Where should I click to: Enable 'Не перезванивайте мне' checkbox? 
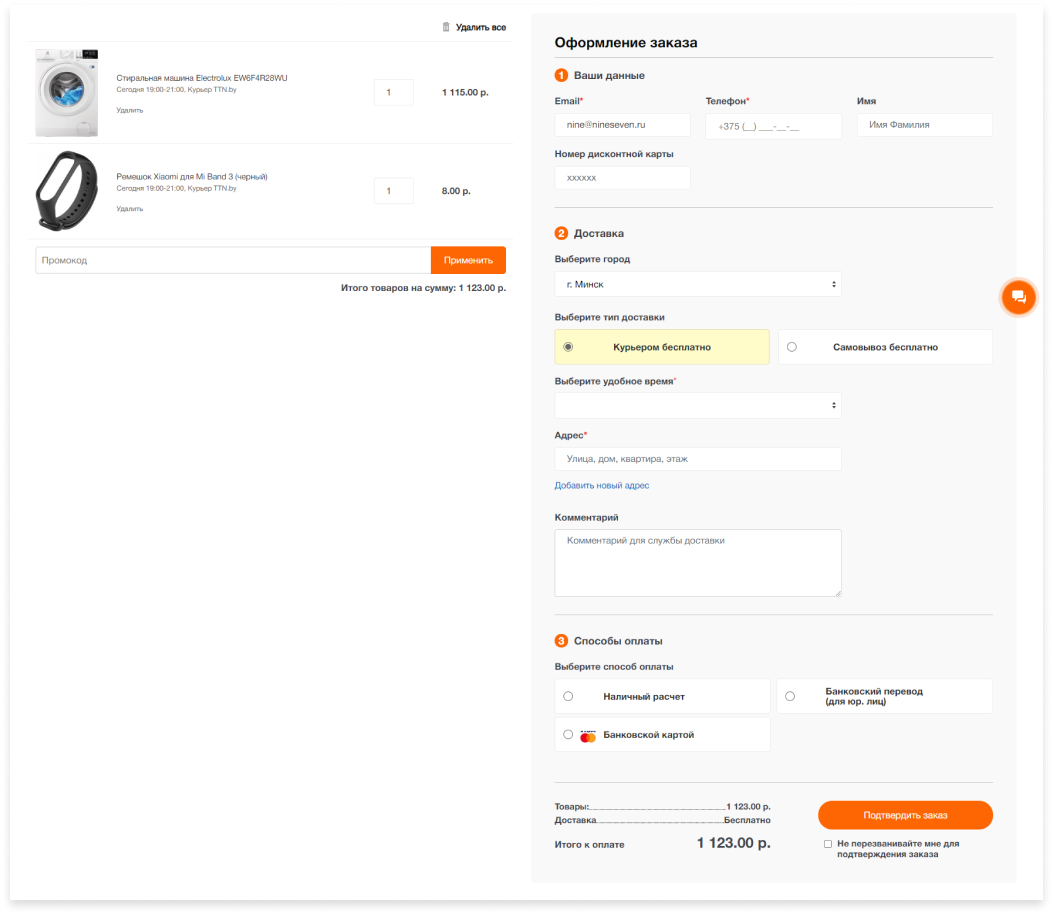828,844
